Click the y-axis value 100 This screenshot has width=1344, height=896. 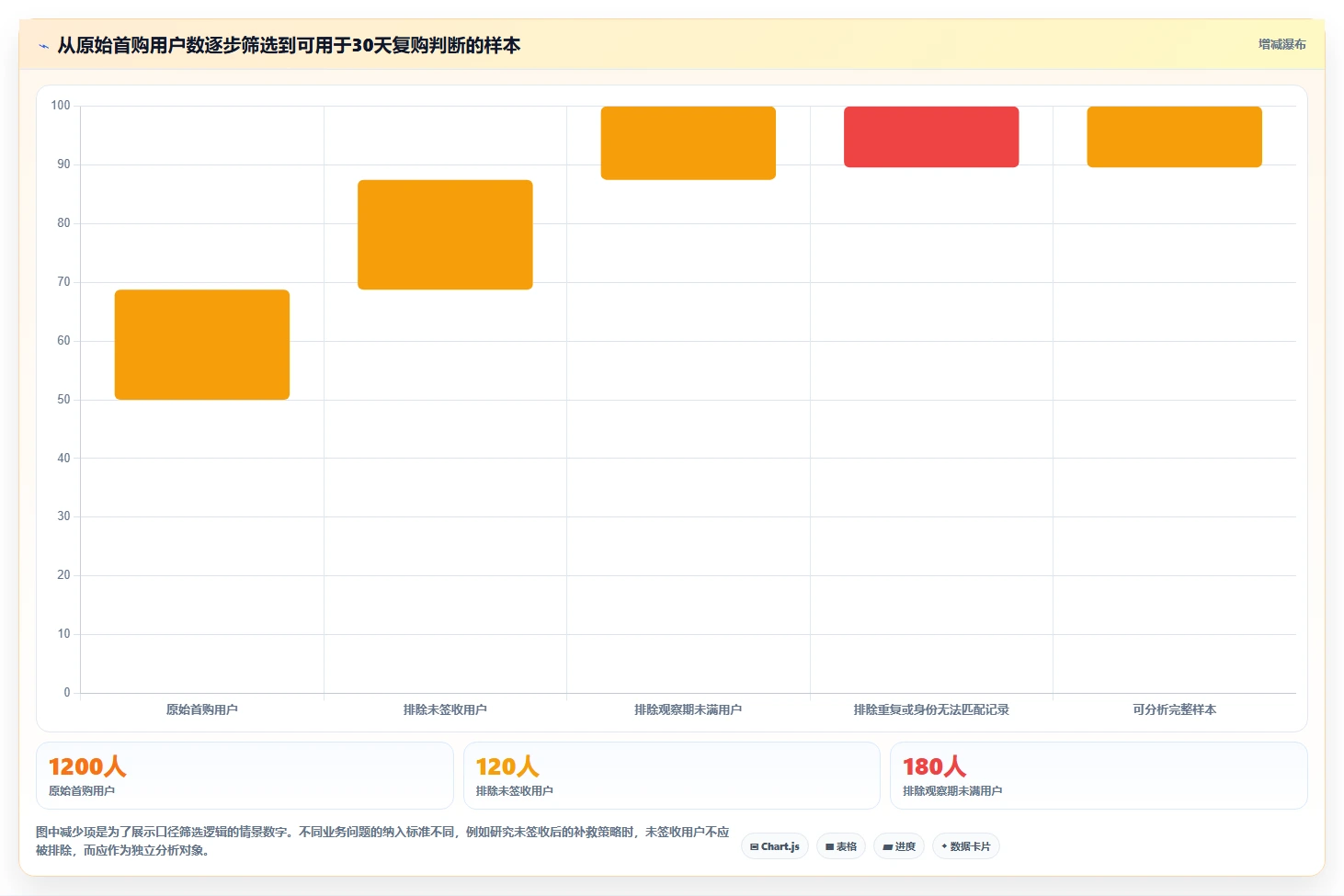(61, 106)
